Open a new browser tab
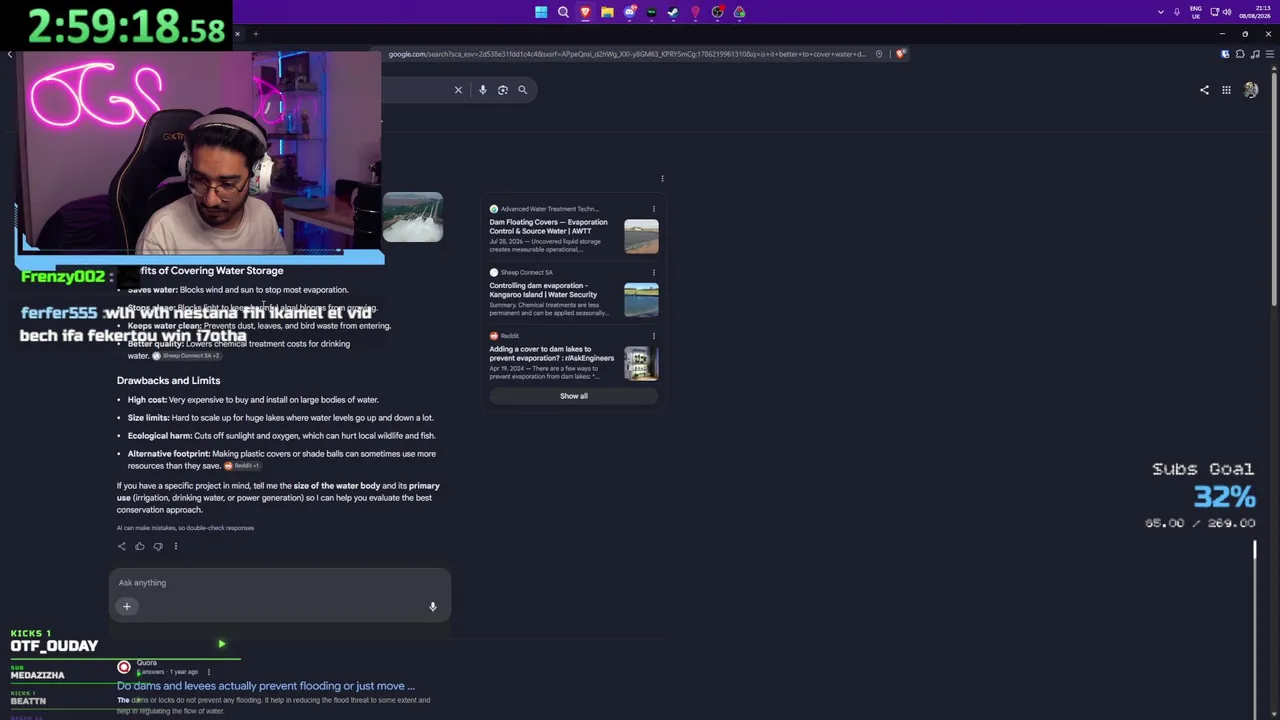This screenshot has height=720, width=1280. point(255,34)
